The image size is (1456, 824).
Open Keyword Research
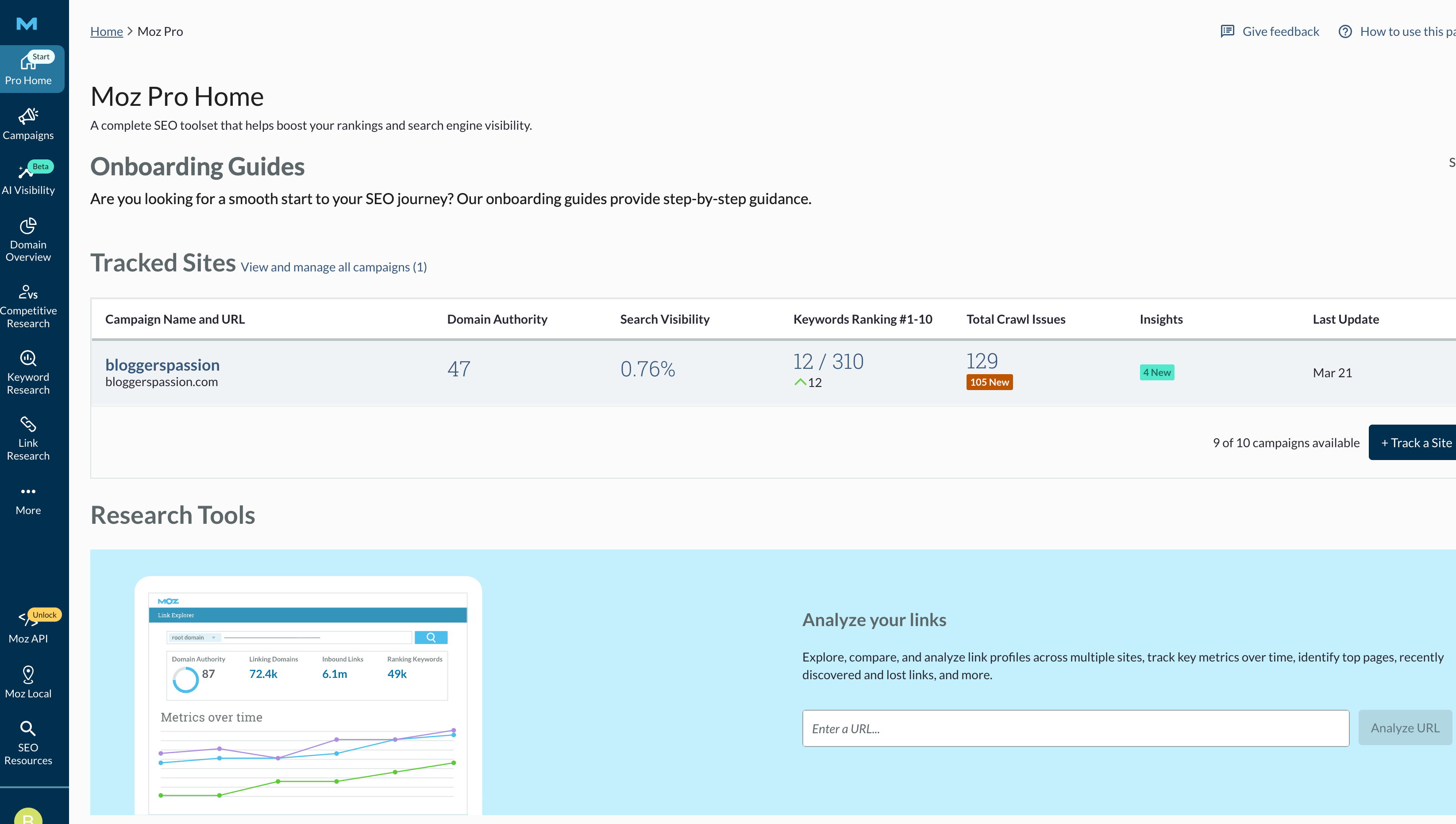click(28, 371)
